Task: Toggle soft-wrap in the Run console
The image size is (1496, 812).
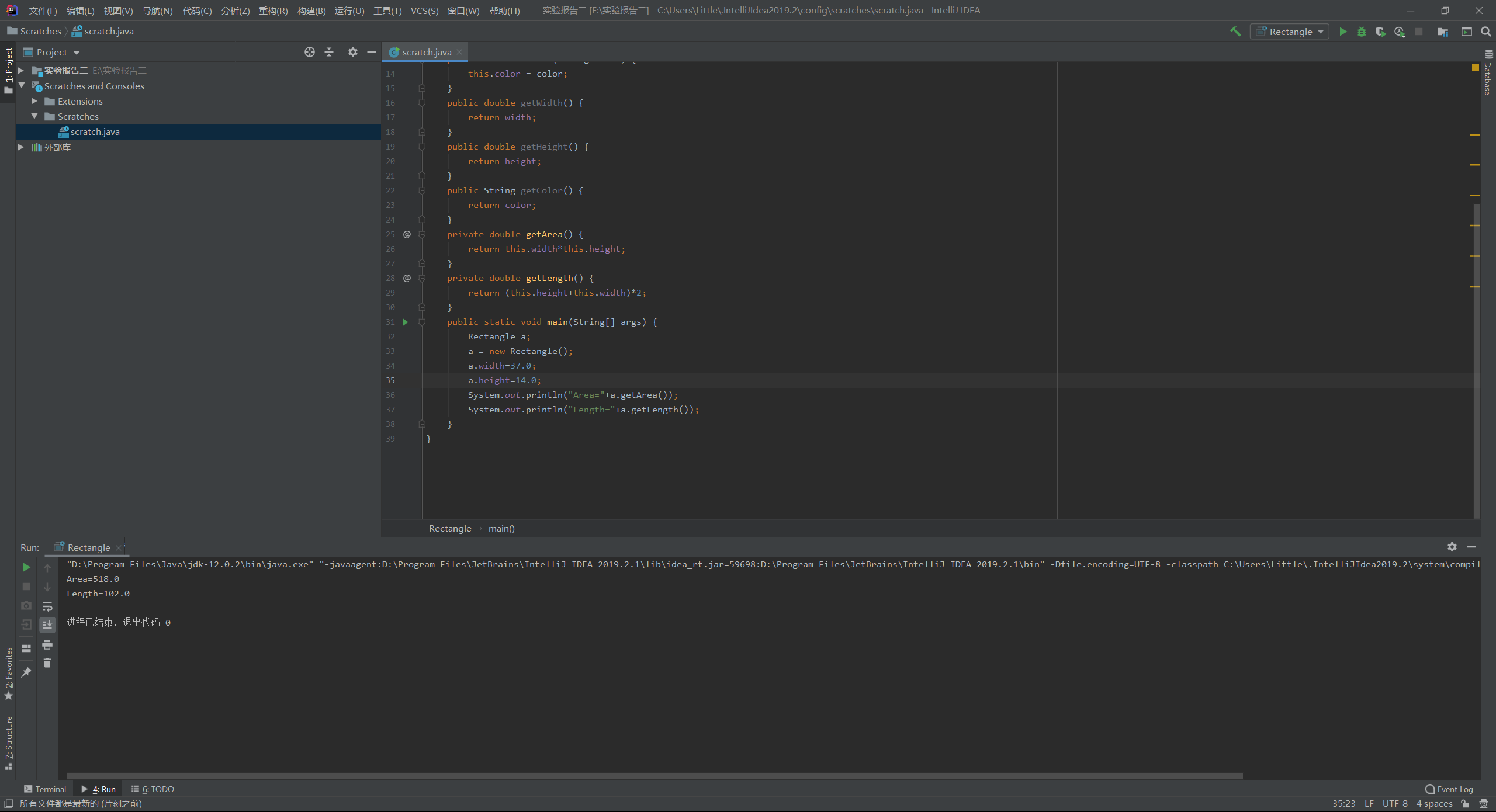Action: pyautogui.click(x=47, y=606)
